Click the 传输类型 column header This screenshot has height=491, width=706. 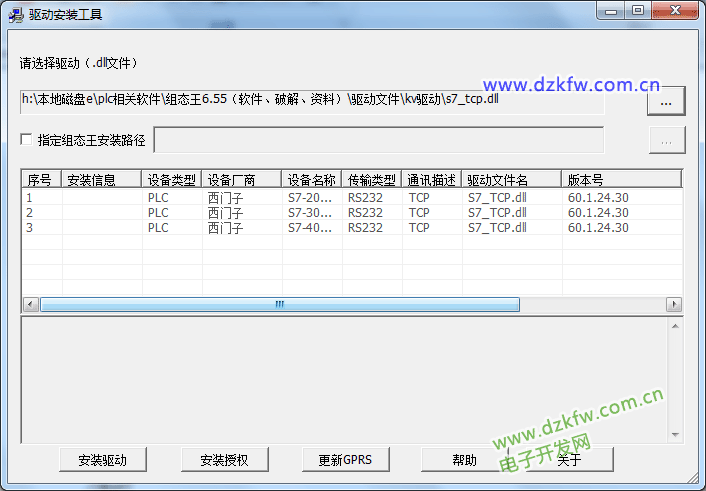(x=371, y=180)
